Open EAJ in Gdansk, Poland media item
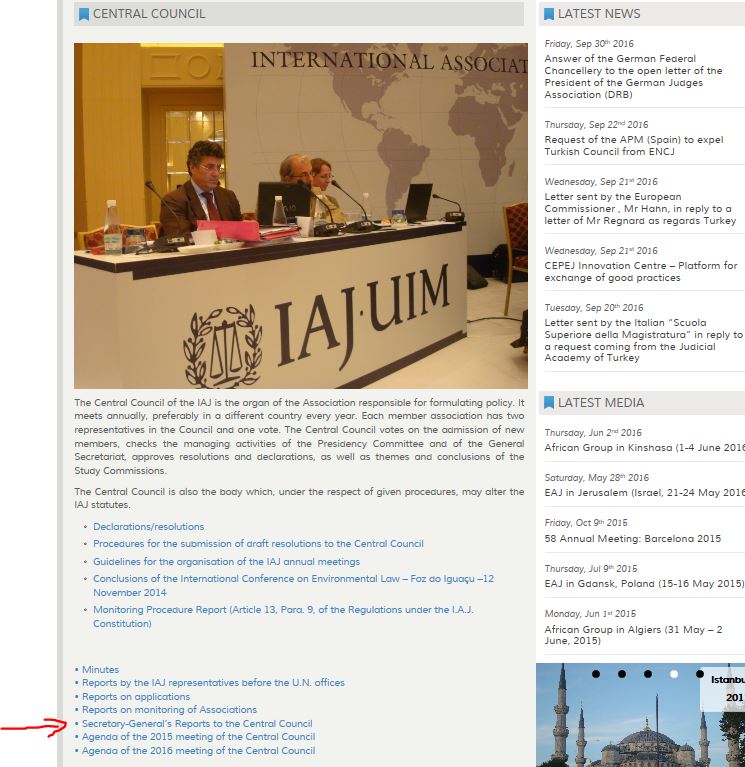This screenshot has height=767, width=745. (x=644, y=584)
